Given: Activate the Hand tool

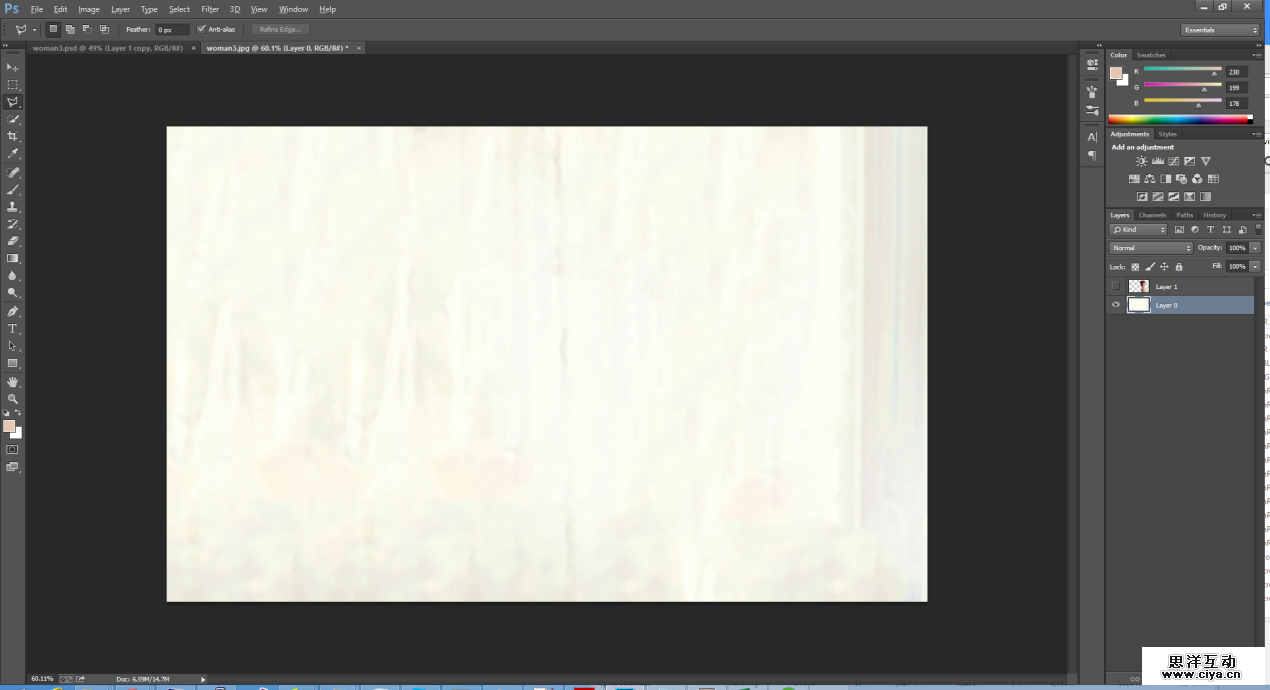Looking at the screenshot, I should coord(13,381).
